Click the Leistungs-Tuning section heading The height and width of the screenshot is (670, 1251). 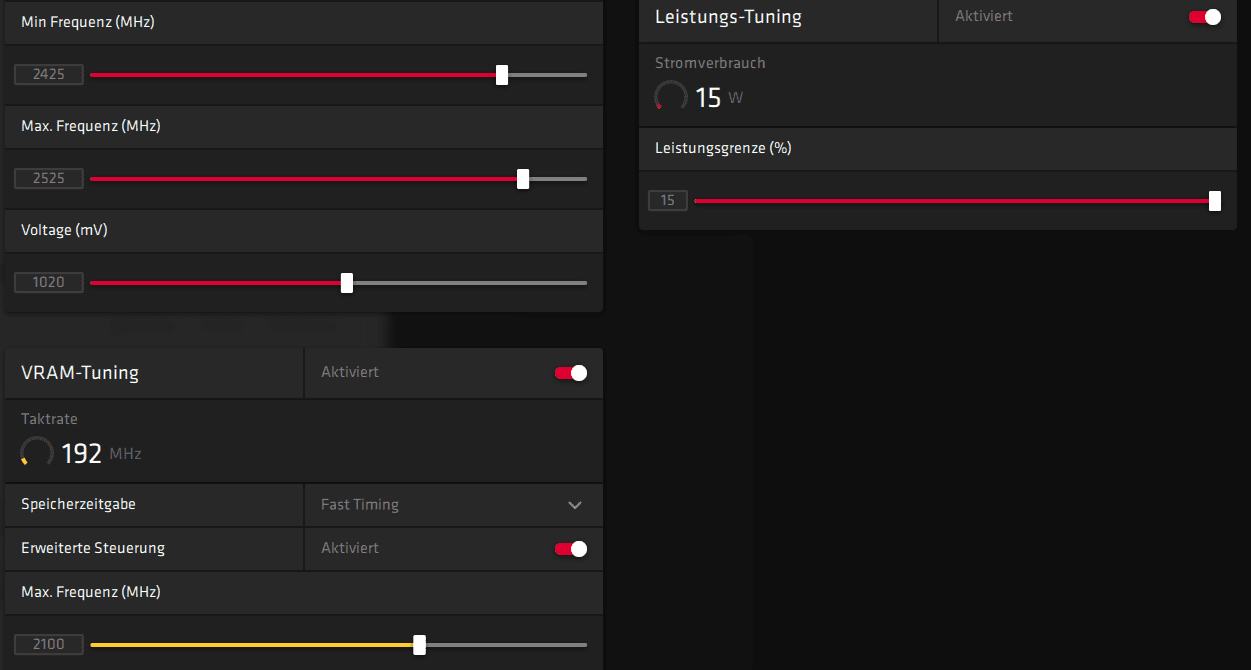tap(728, 17)
